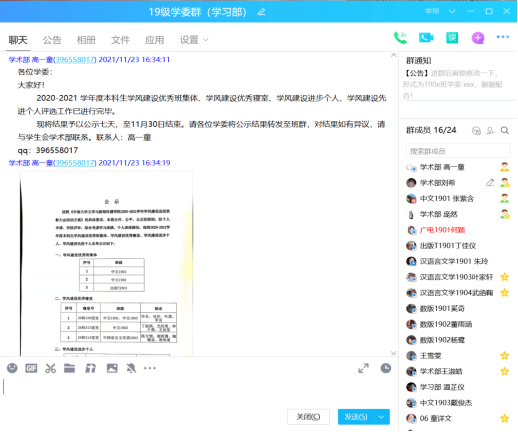Open the emoji picker smiley icon
The height and width of the screenshot is (432, 518).
(x=12, y=368)
